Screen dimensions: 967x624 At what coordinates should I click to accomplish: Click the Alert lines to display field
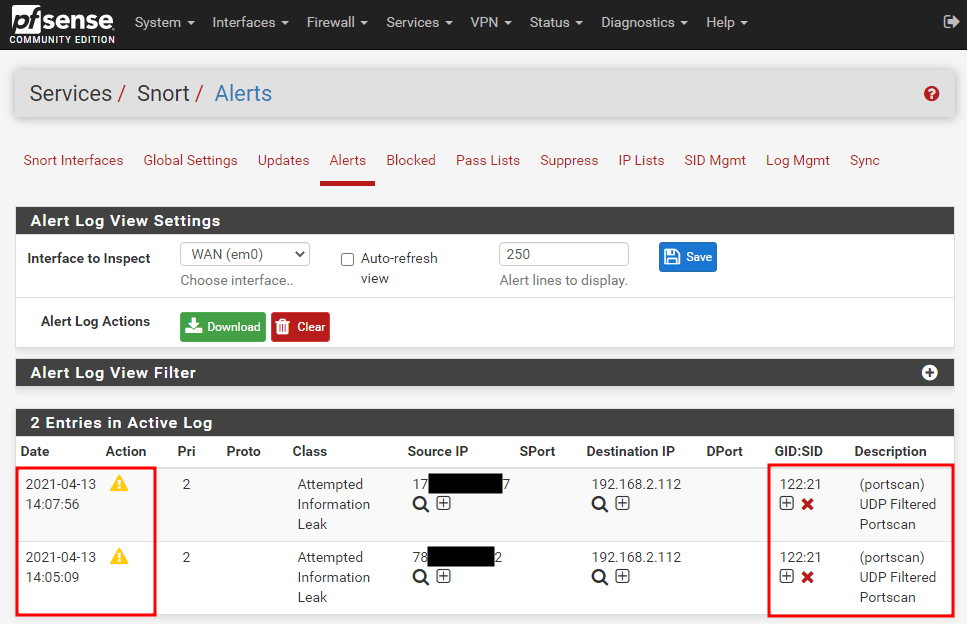point(563,255)
